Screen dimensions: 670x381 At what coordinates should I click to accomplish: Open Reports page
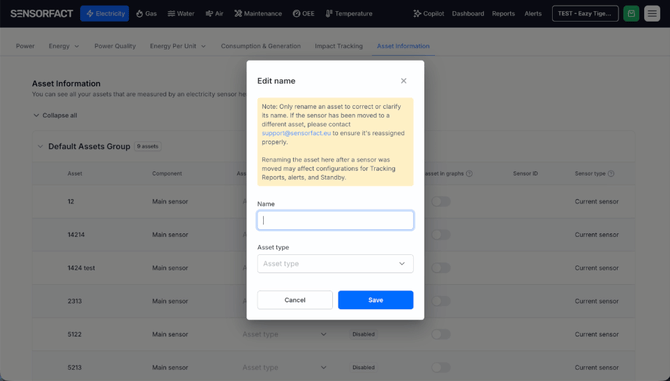(x=503, y=14)
